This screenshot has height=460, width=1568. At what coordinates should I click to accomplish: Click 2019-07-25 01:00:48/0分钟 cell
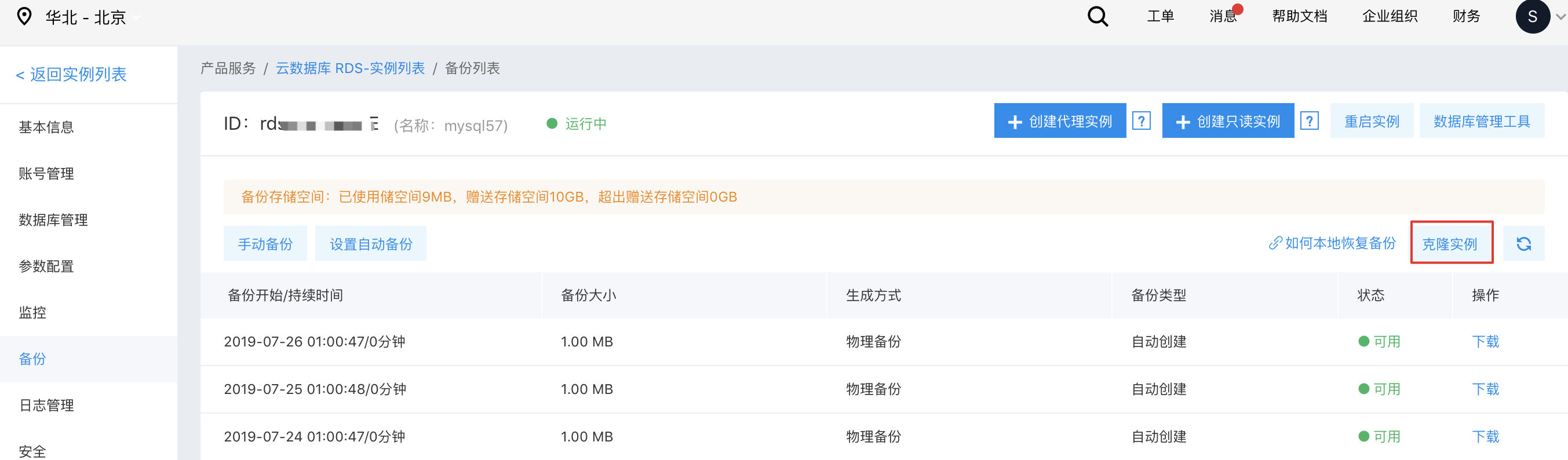point(315,389)
